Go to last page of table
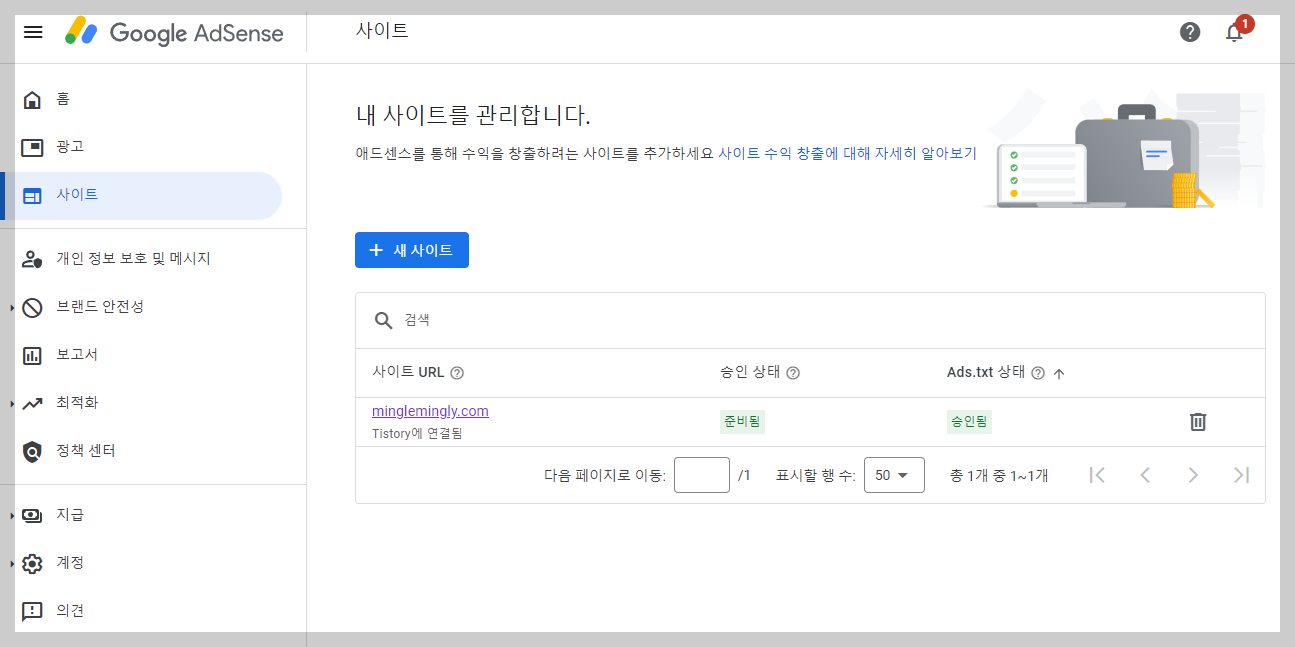 click(1241, 475)
